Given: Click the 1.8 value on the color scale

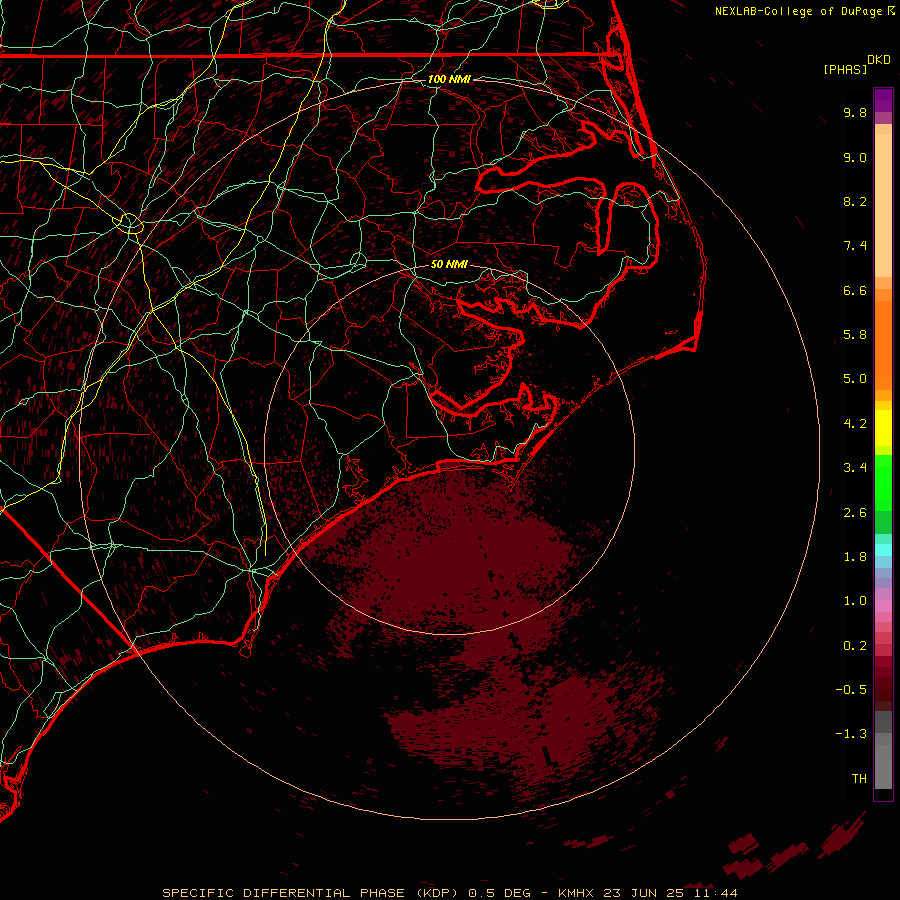Looking at the screenshot, I should (855, 557).
